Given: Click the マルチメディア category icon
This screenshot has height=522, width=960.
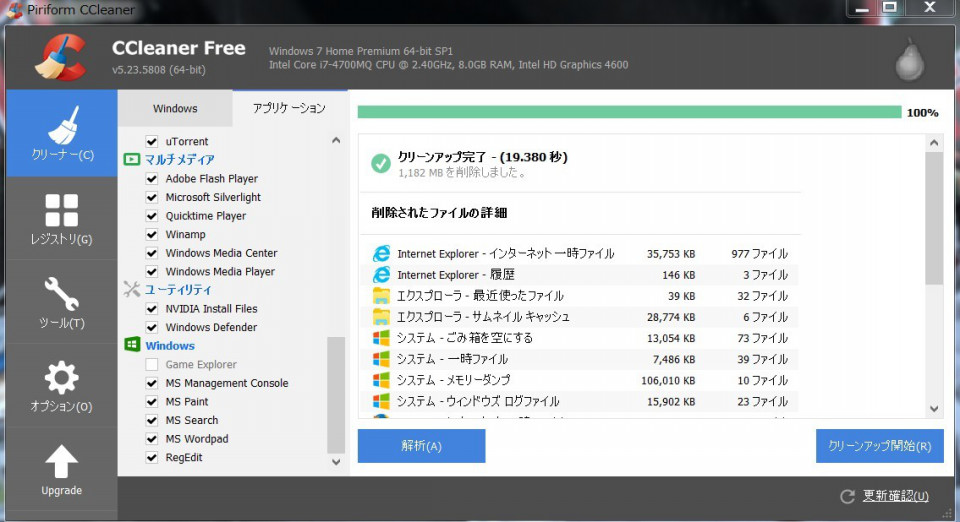Looking at the screenshot, I should pos(132,159).
